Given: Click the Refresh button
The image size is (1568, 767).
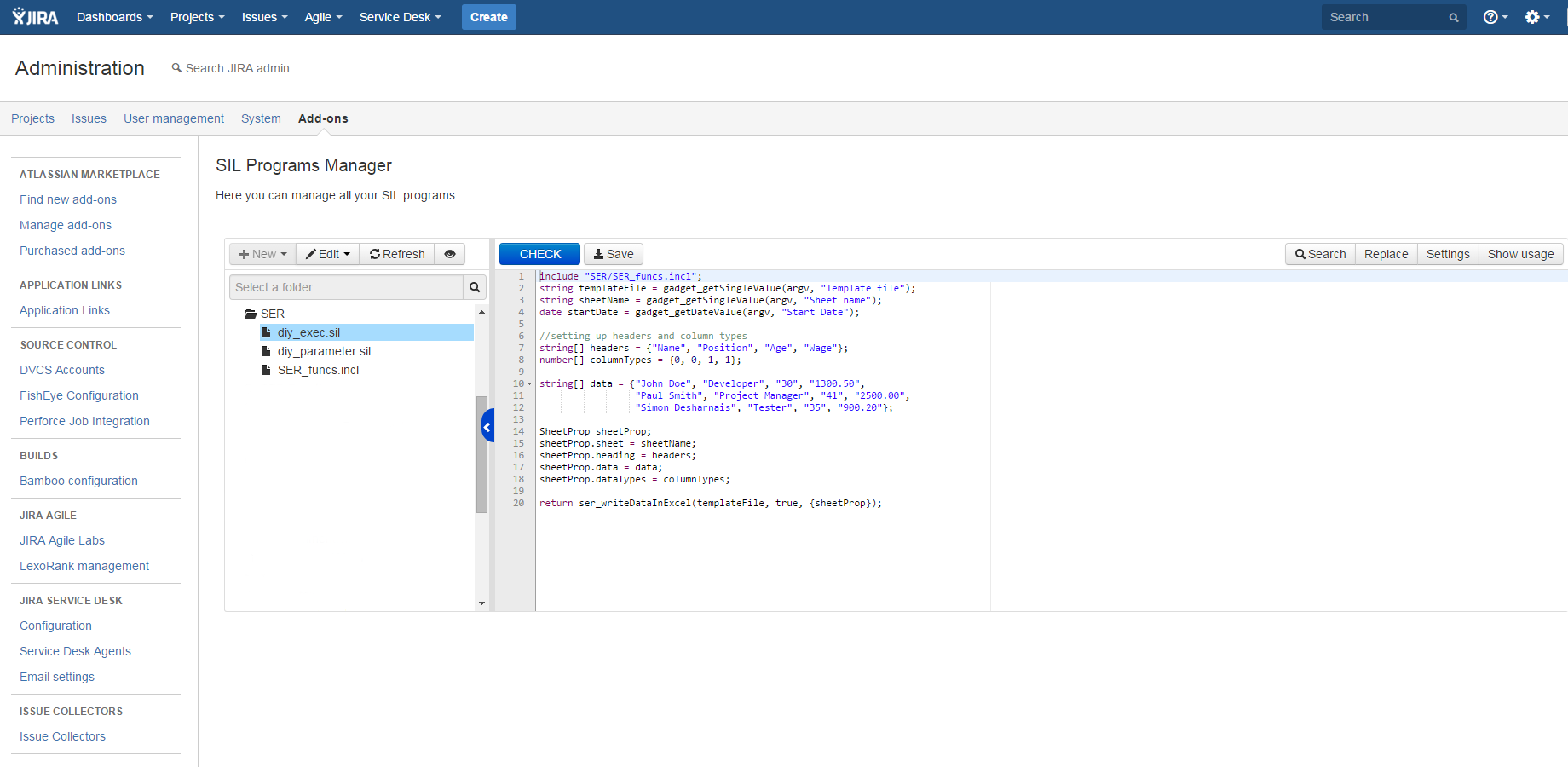Looking at the screenshot, I should [397, 254].
